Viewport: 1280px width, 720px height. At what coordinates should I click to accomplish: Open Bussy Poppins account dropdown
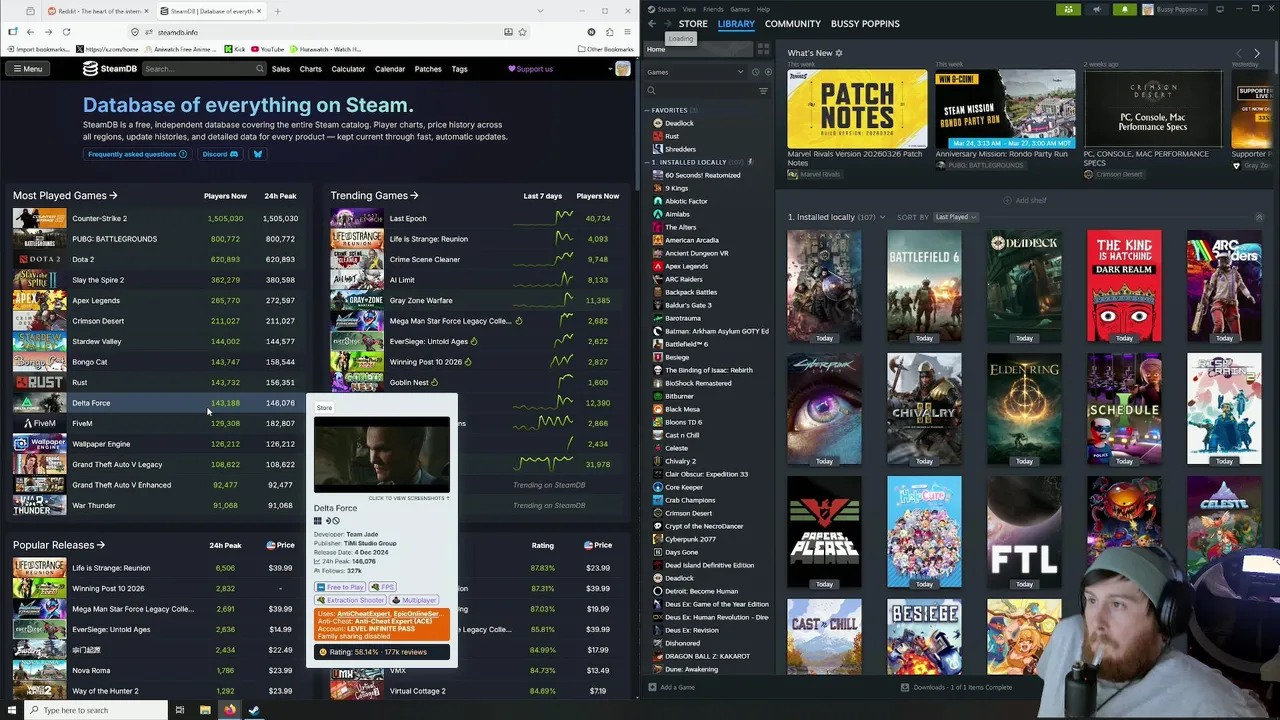pos(1175,9)
